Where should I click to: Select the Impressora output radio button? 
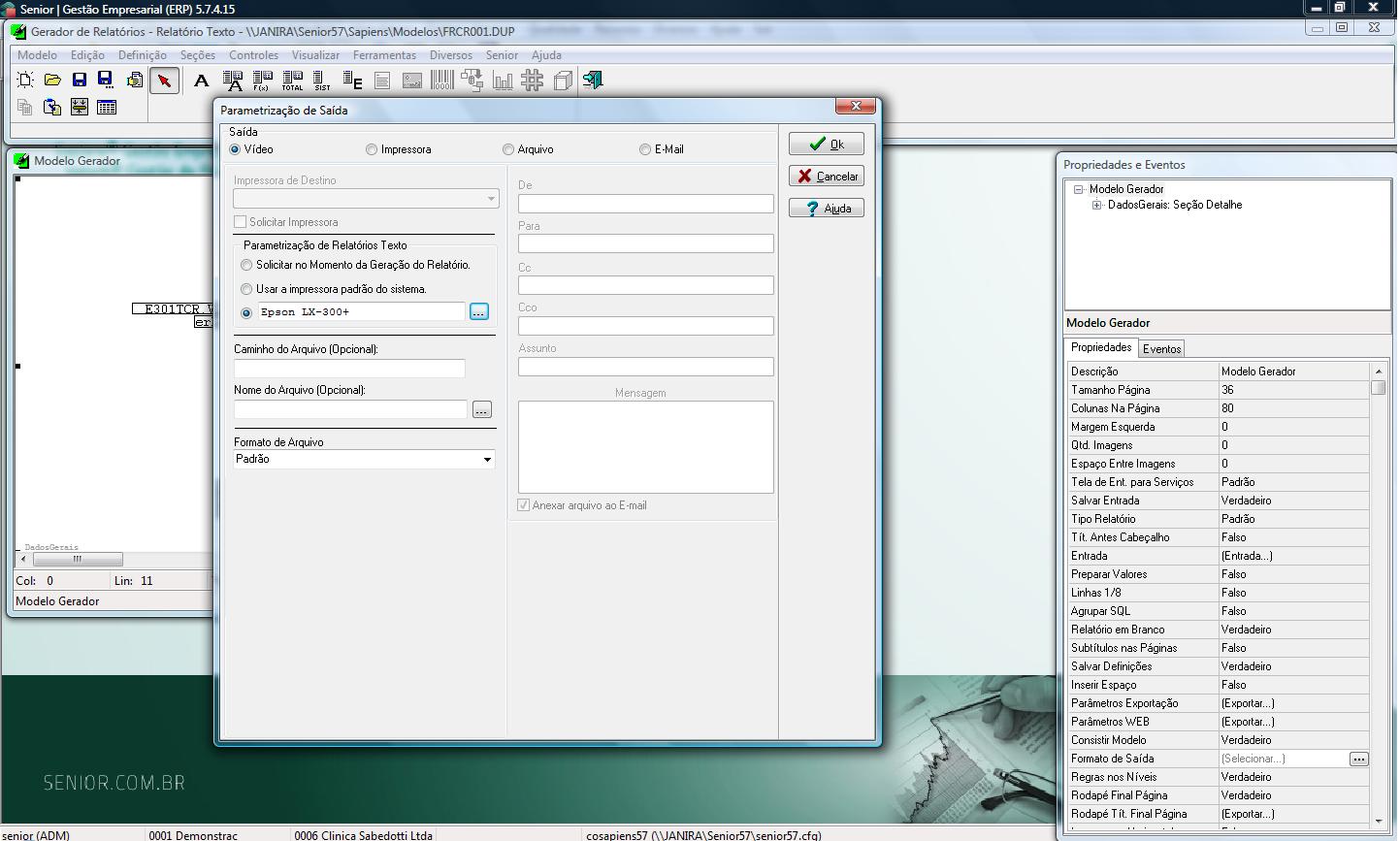point(372,149)
